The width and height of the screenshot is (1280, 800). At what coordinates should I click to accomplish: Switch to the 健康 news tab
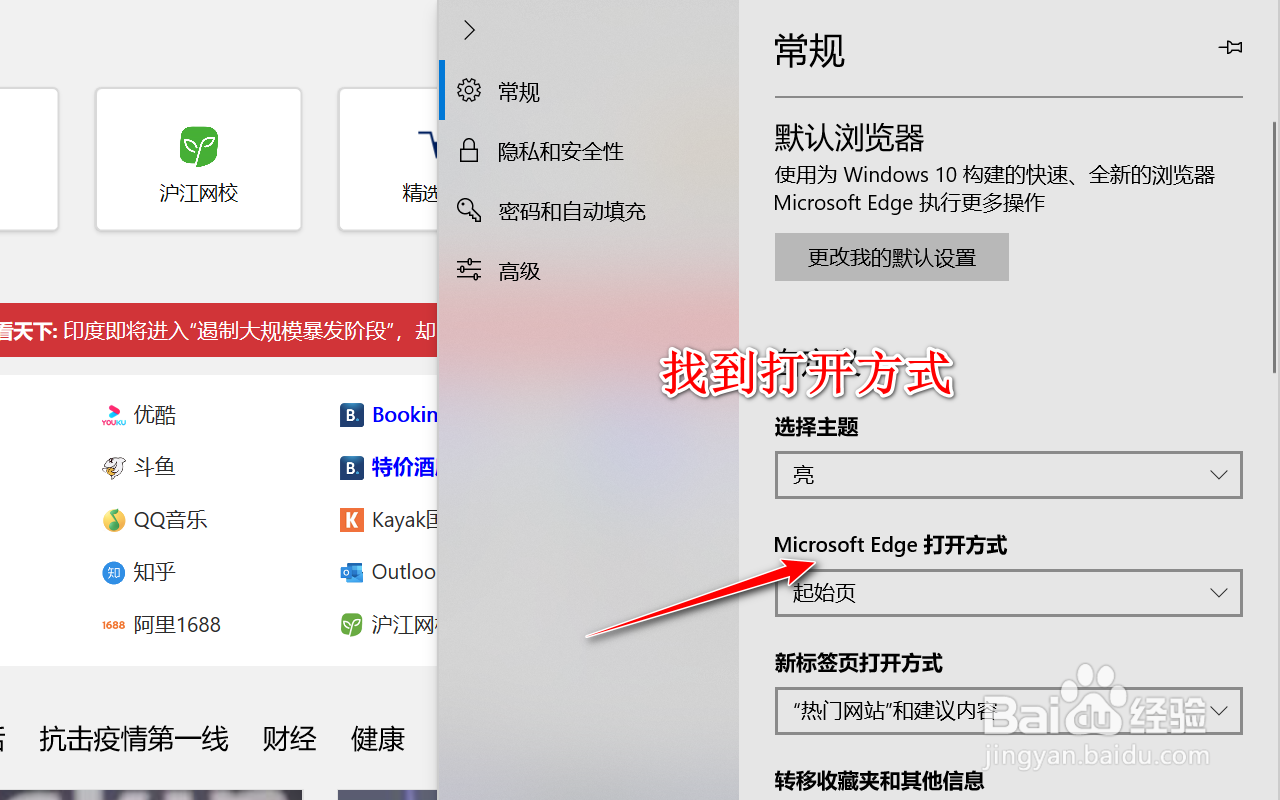(378, 739)
